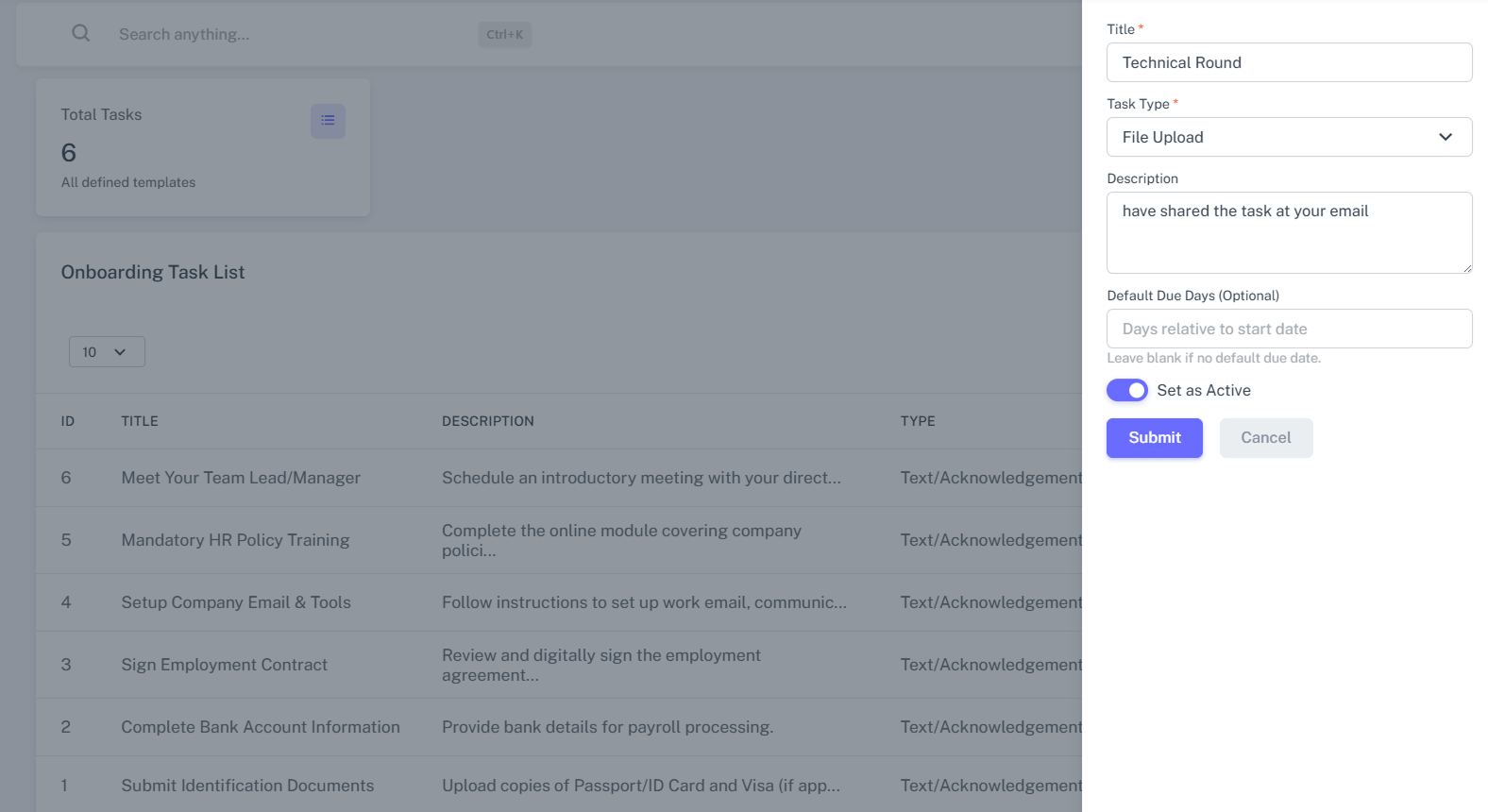Cancel the task form

coord(1265,438)
